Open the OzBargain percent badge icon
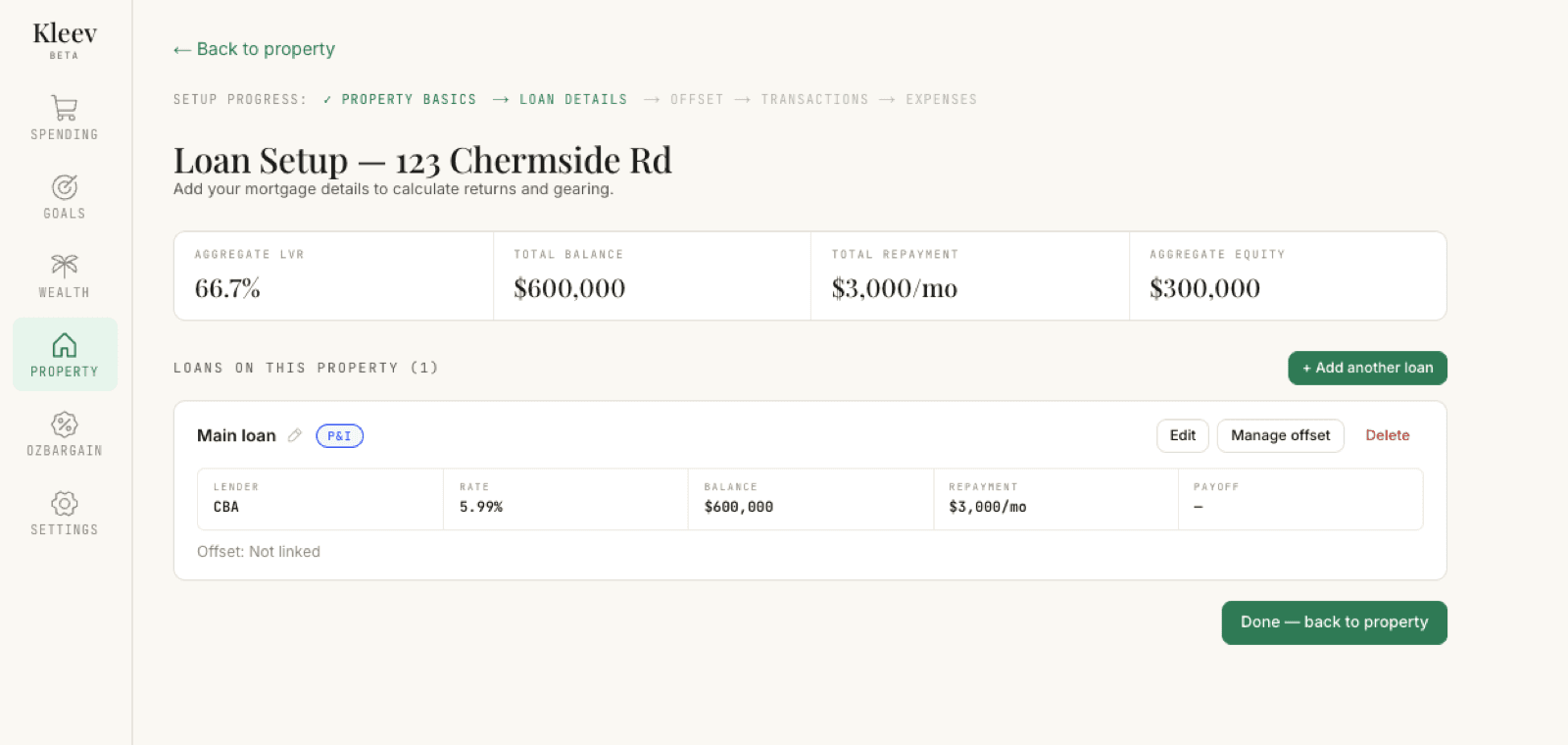The width and height of the screenshot is (1568, 745). pos(65,424)
